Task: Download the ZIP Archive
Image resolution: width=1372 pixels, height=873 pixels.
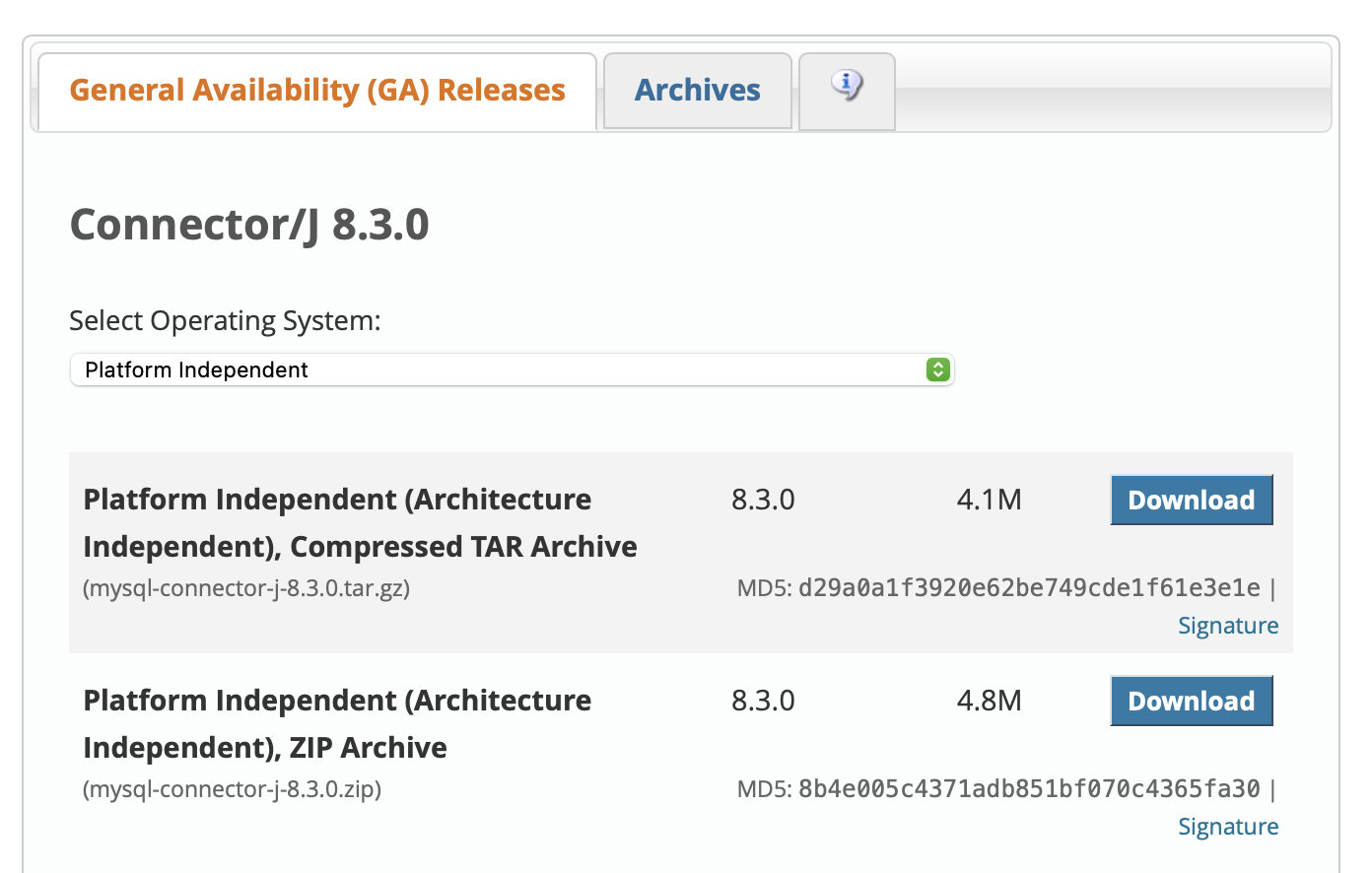Action: pyautogui.click(x=1192, y=701)
